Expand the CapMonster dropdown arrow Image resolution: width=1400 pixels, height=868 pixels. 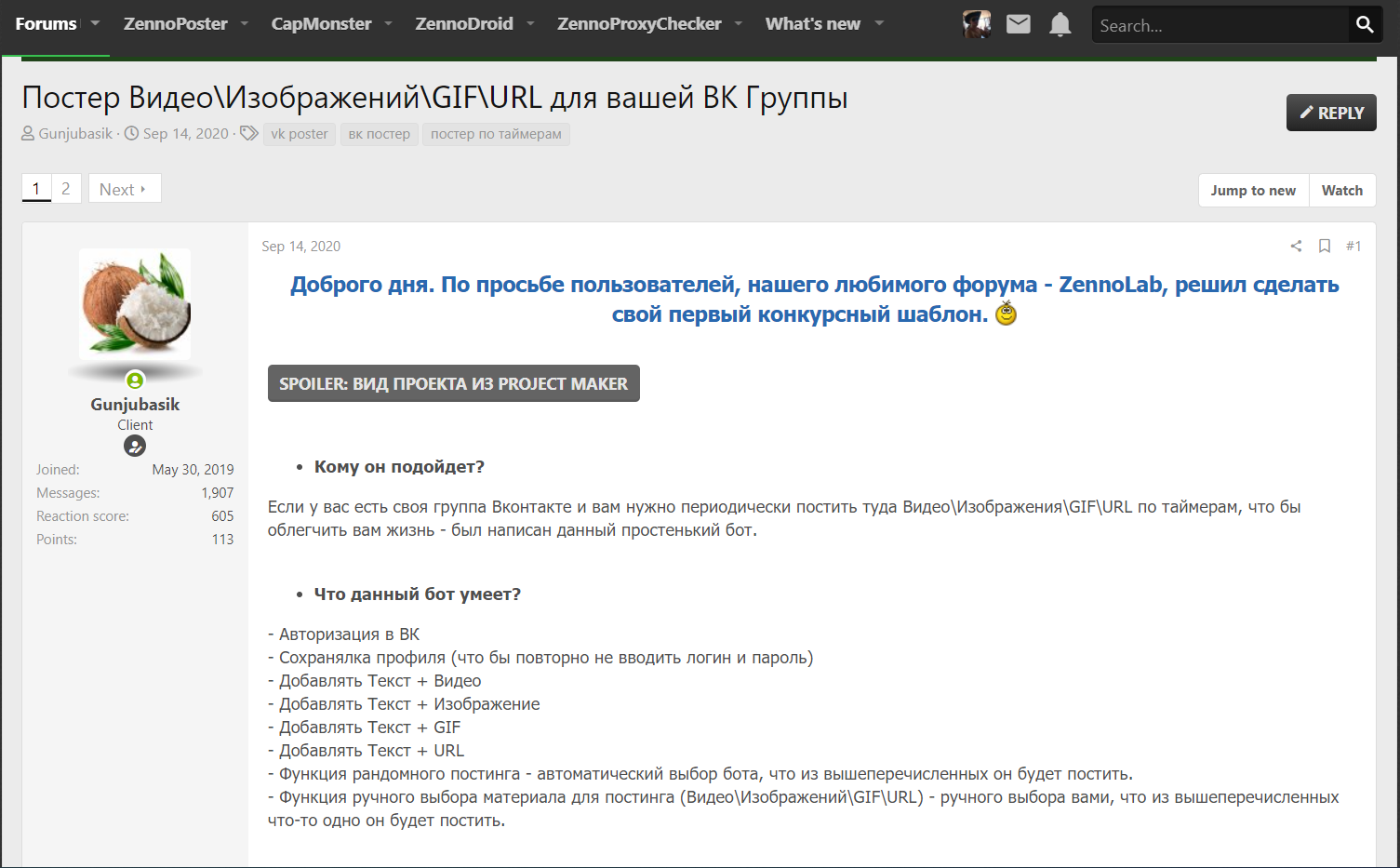click(389, 23)
